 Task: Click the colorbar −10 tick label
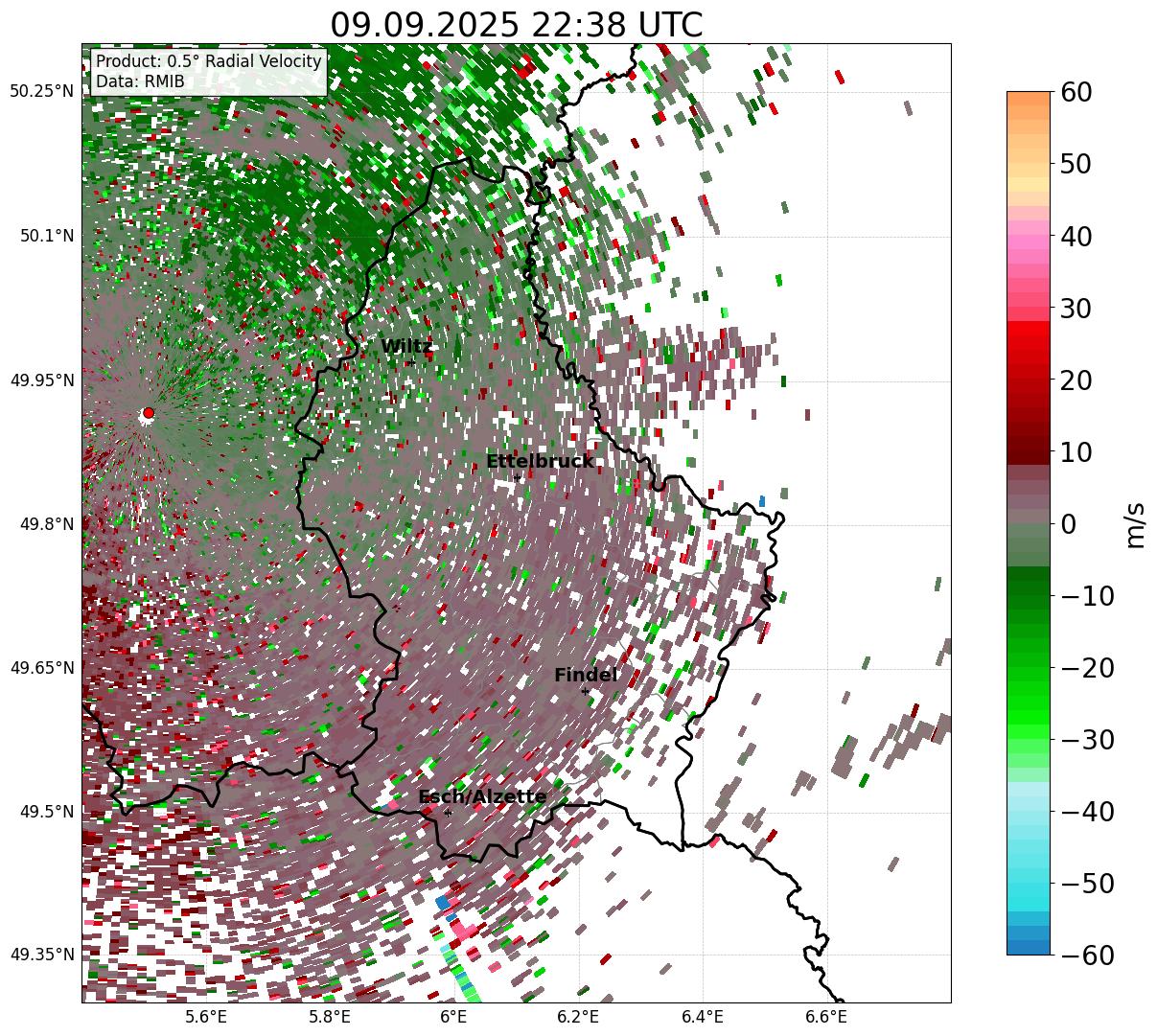1087,596
